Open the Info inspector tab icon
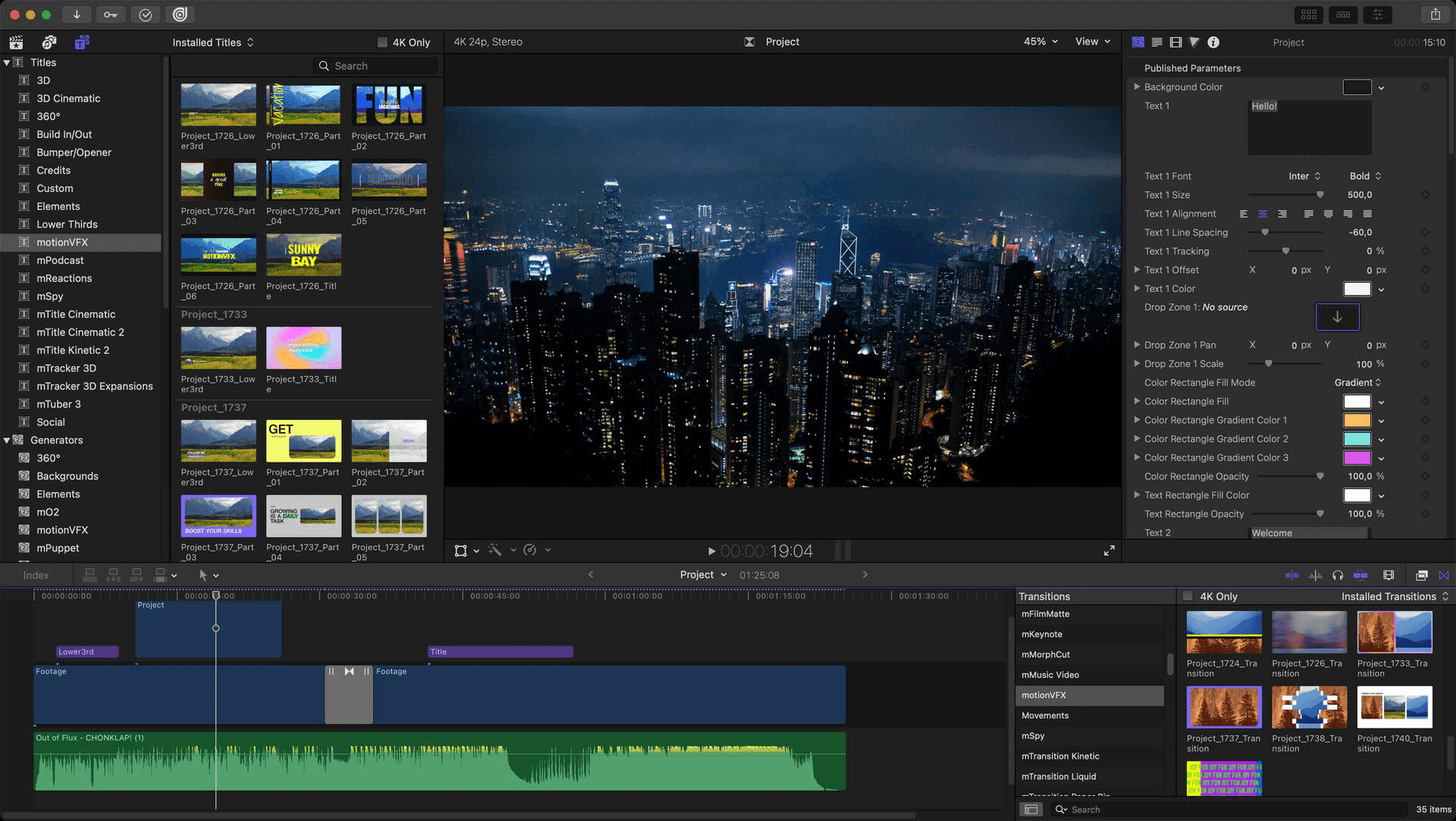This screenshot has height=821, width=1456. 1213,42
